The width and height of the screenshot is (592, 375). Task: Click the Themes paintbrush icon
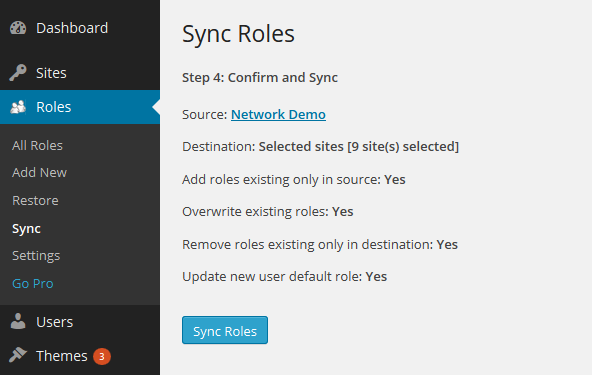coord(18,355)
